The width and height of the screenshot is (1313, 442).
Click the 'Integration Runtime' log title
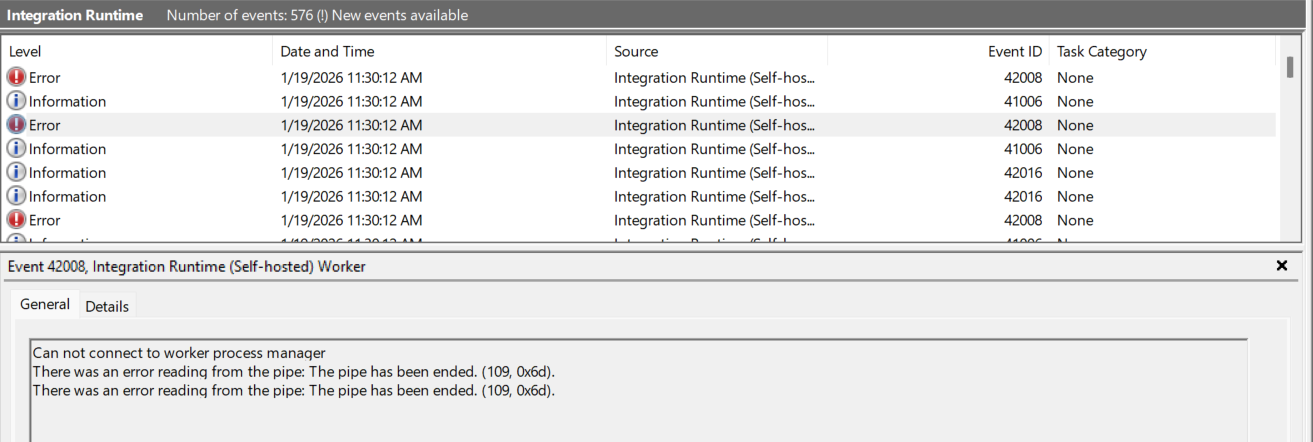tap(75, 15)
